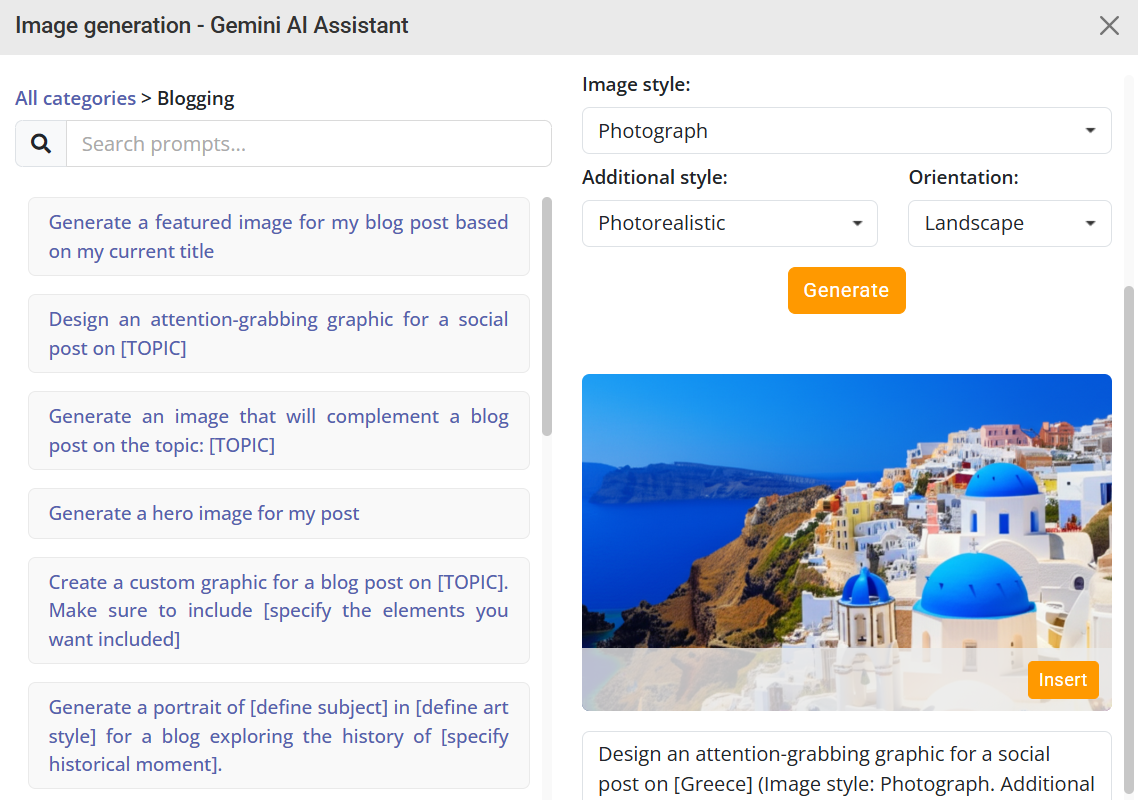Viewport: 1138px width, 800px height.
Task: Click the Blogging breadcrumb label
Action: pos(196,98)
